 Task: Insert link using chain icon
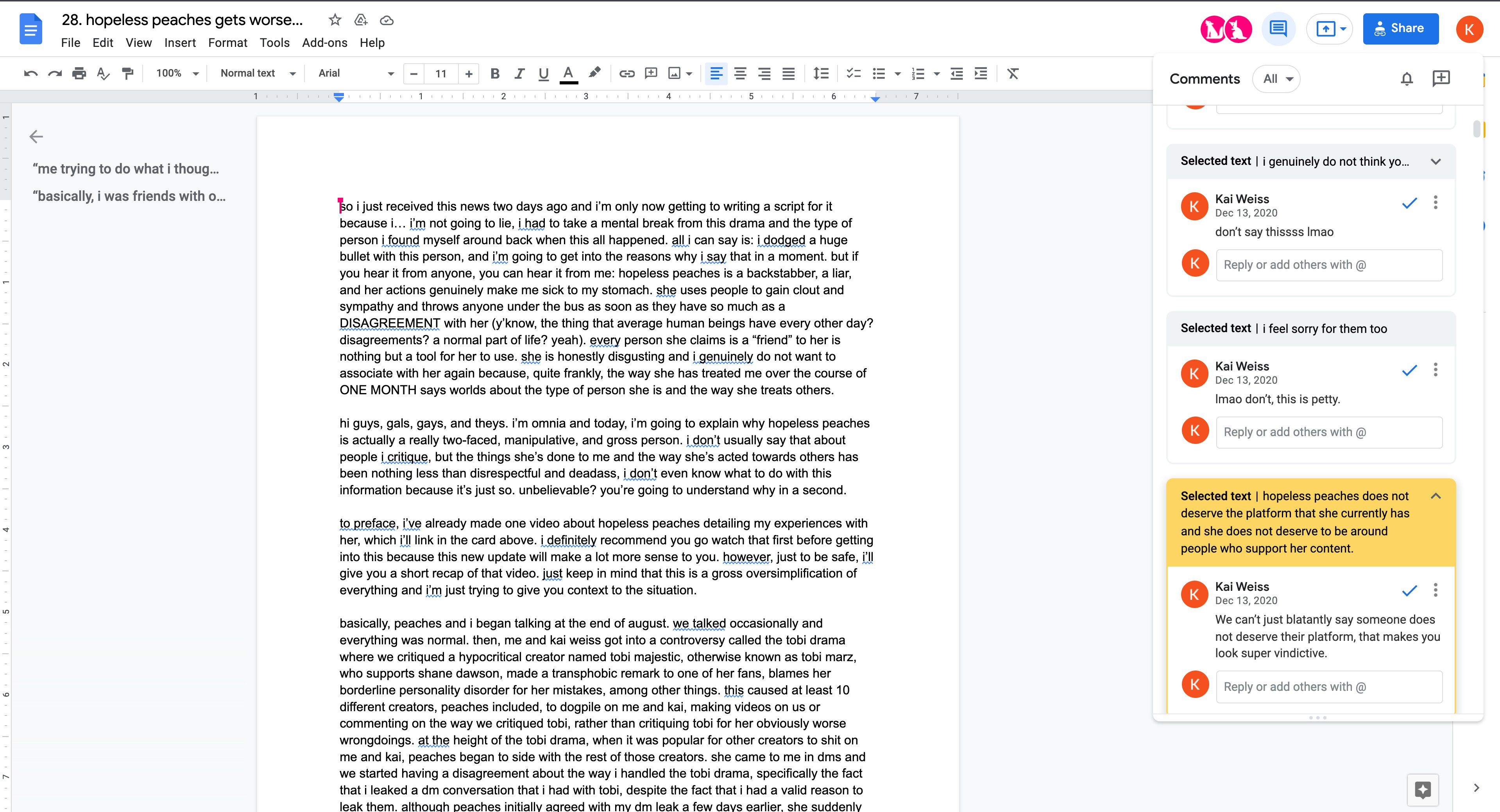tap(626, 73)
